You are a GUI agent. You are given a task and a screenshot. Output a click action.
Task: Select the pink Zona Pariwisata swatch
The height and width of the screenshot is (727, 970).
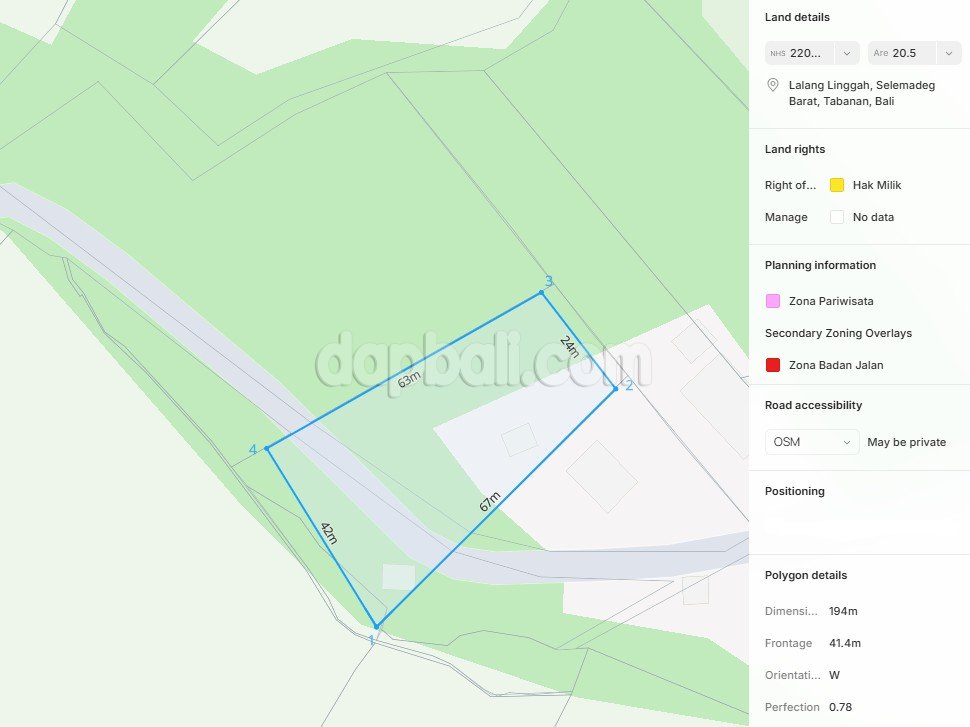(x=773, y=301)
